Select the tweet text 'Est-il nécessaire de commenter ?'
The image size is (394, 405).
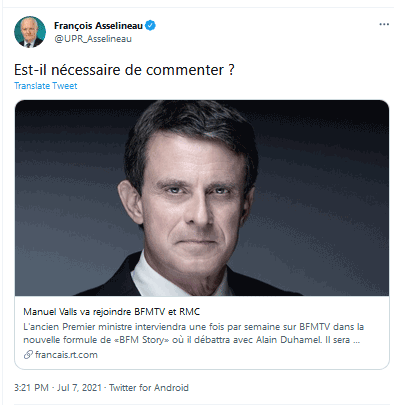pos(124,70)
